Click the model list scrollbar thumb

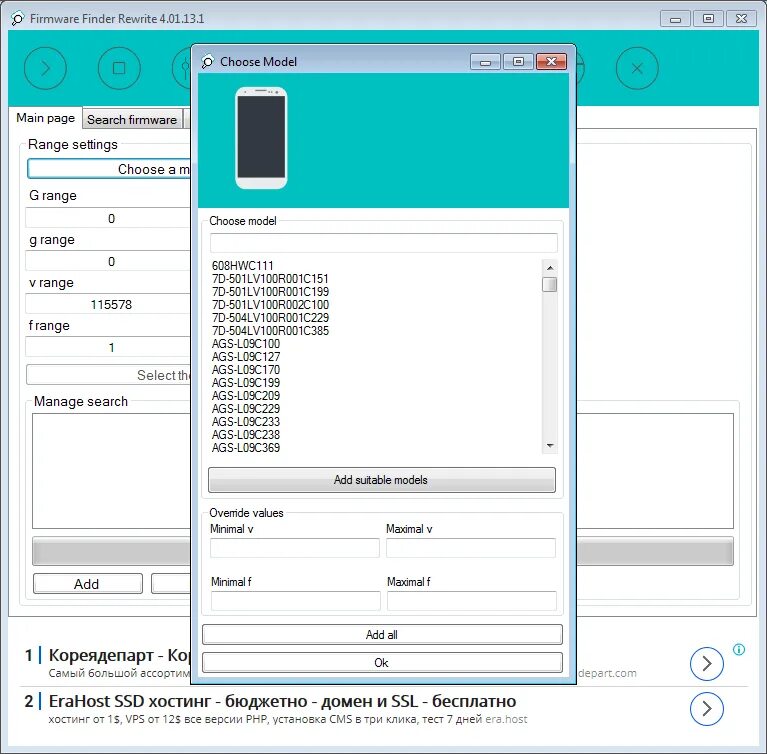(550, 284)
